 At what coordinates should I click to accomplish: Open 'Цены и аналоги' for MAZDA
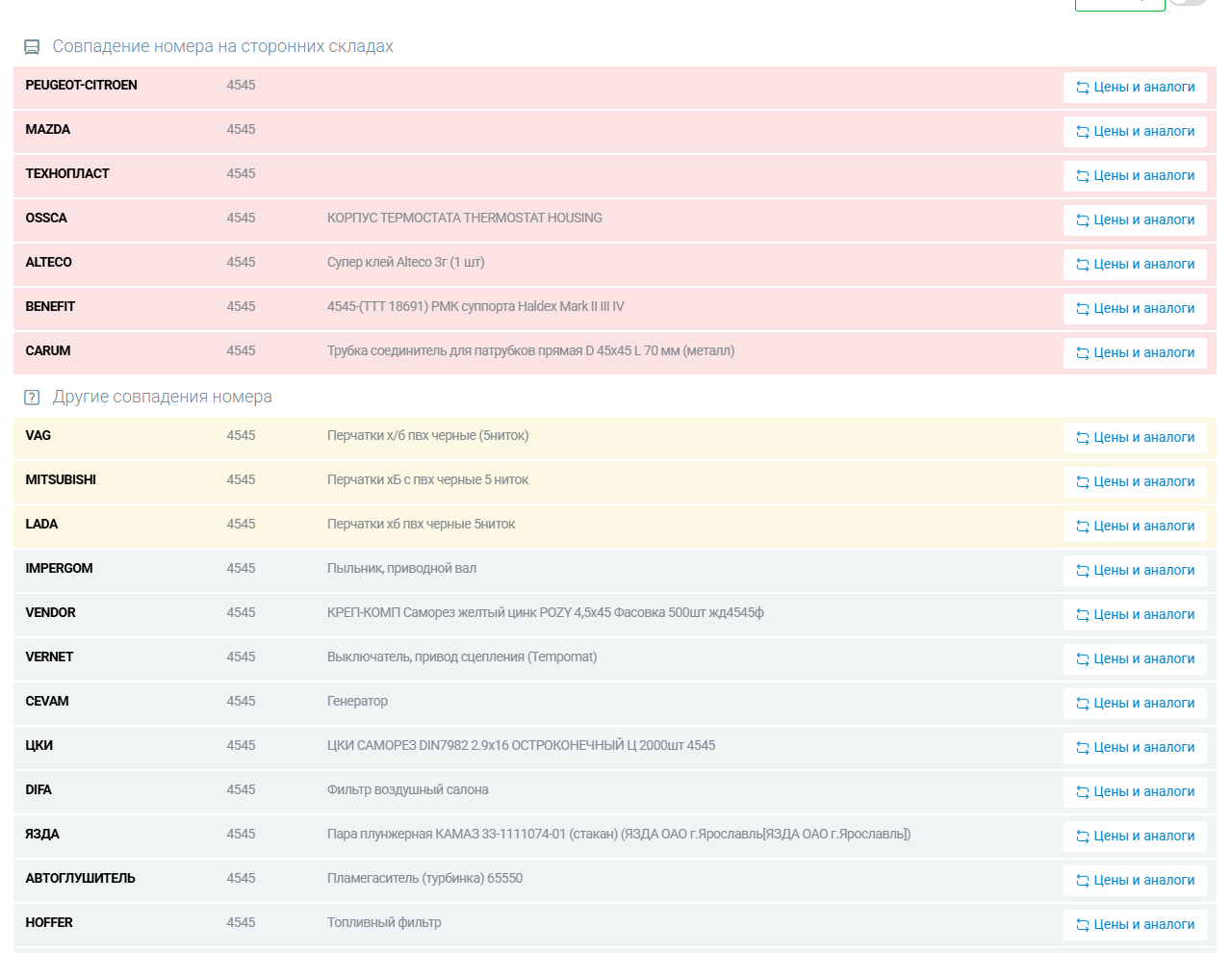(x=1135, y=132)
